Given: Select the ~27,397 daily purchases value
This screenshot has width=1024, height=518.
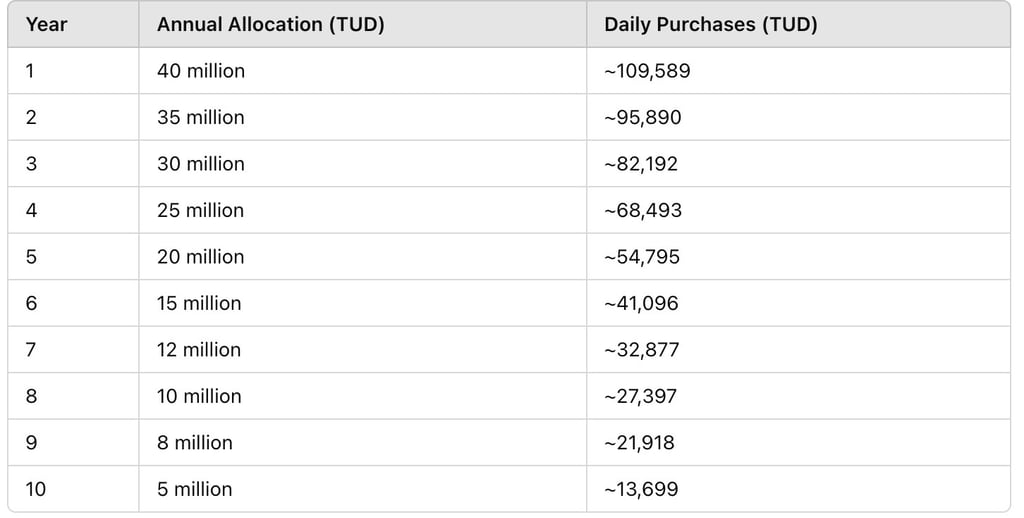Looking at the screenshot, I should (x=641, y=396).
